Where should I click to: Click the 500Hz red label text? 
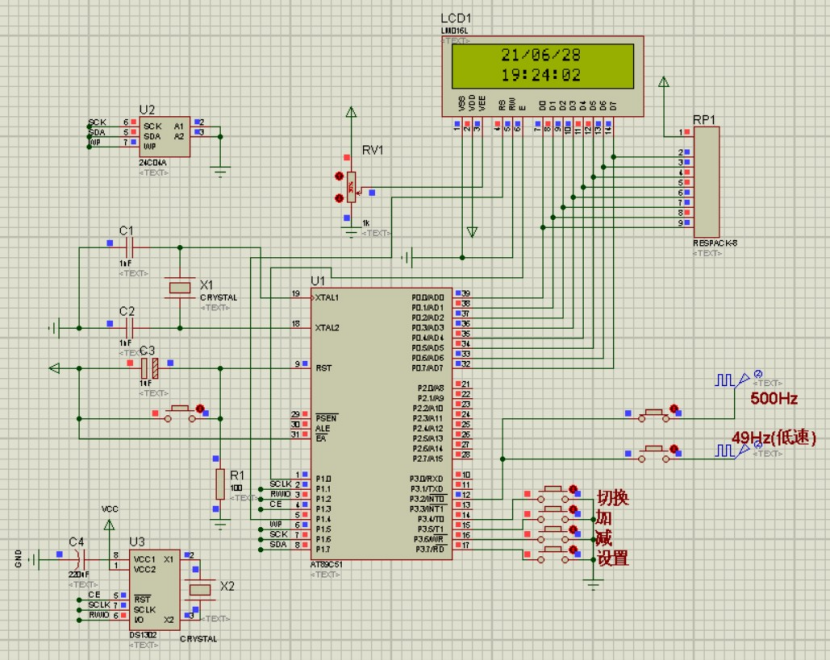[774, 399]
